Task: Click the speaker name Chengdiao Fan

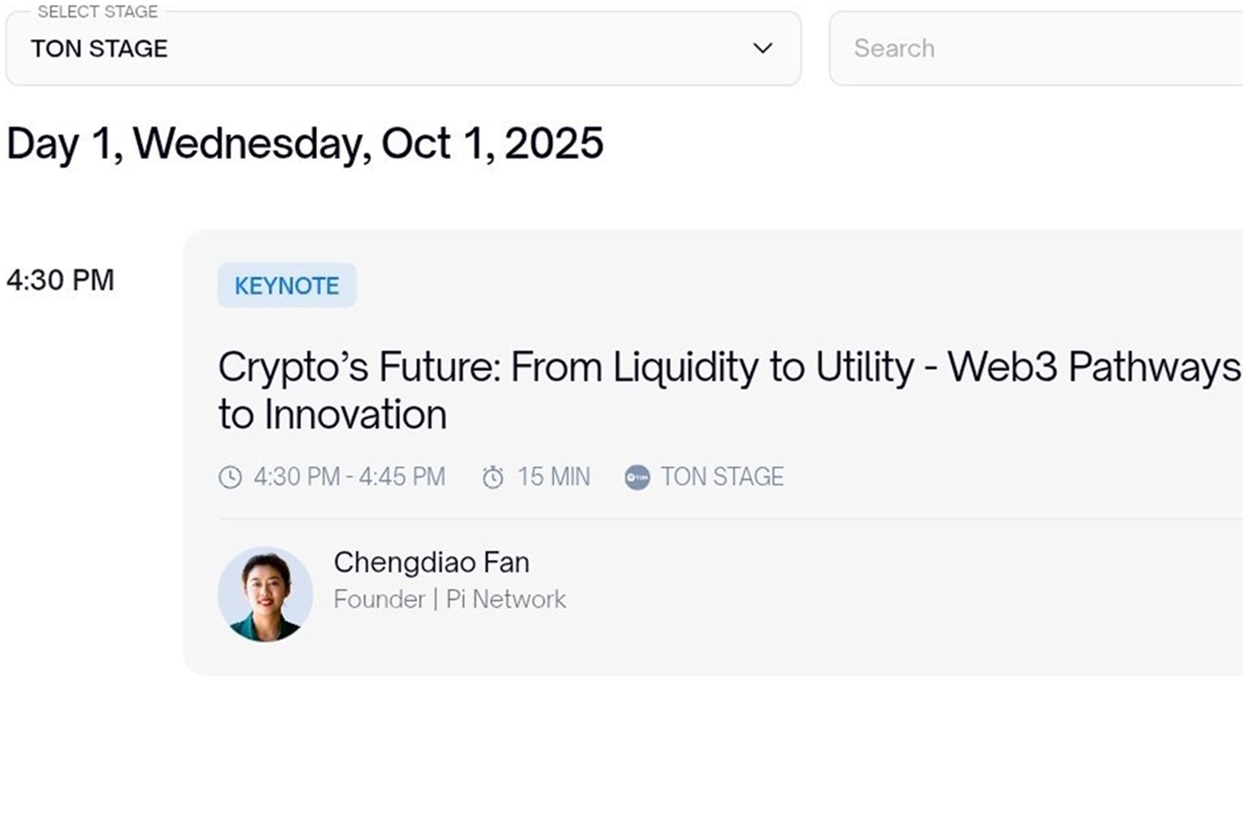Action: [x=431, y=562]
